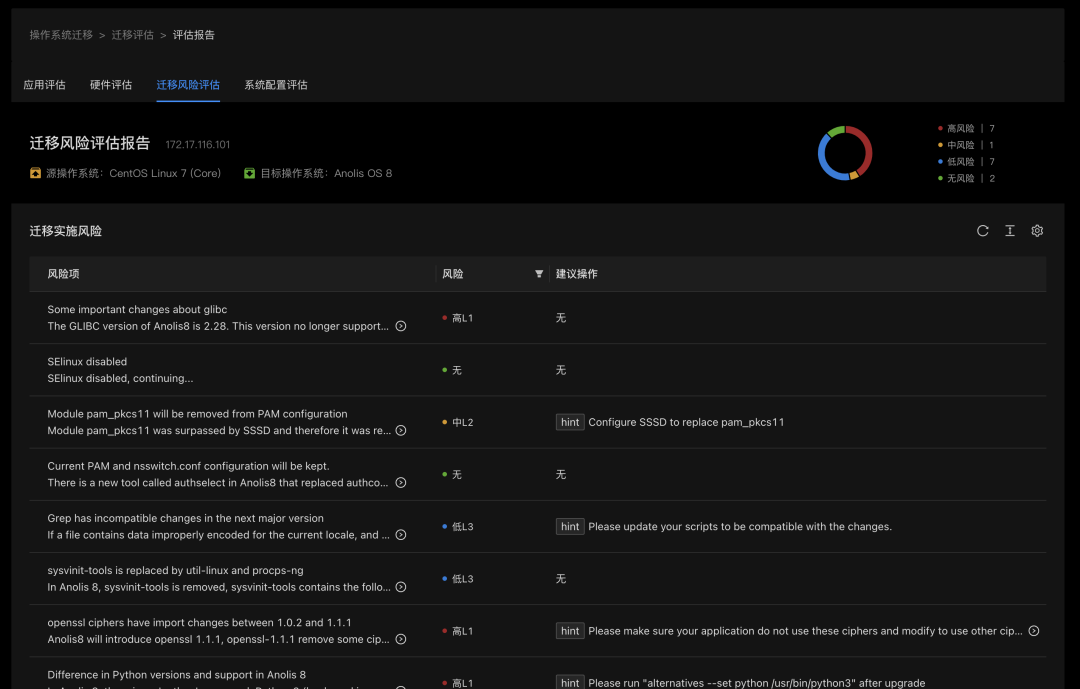Click the refresh icon in risk table header

(983, 231)
